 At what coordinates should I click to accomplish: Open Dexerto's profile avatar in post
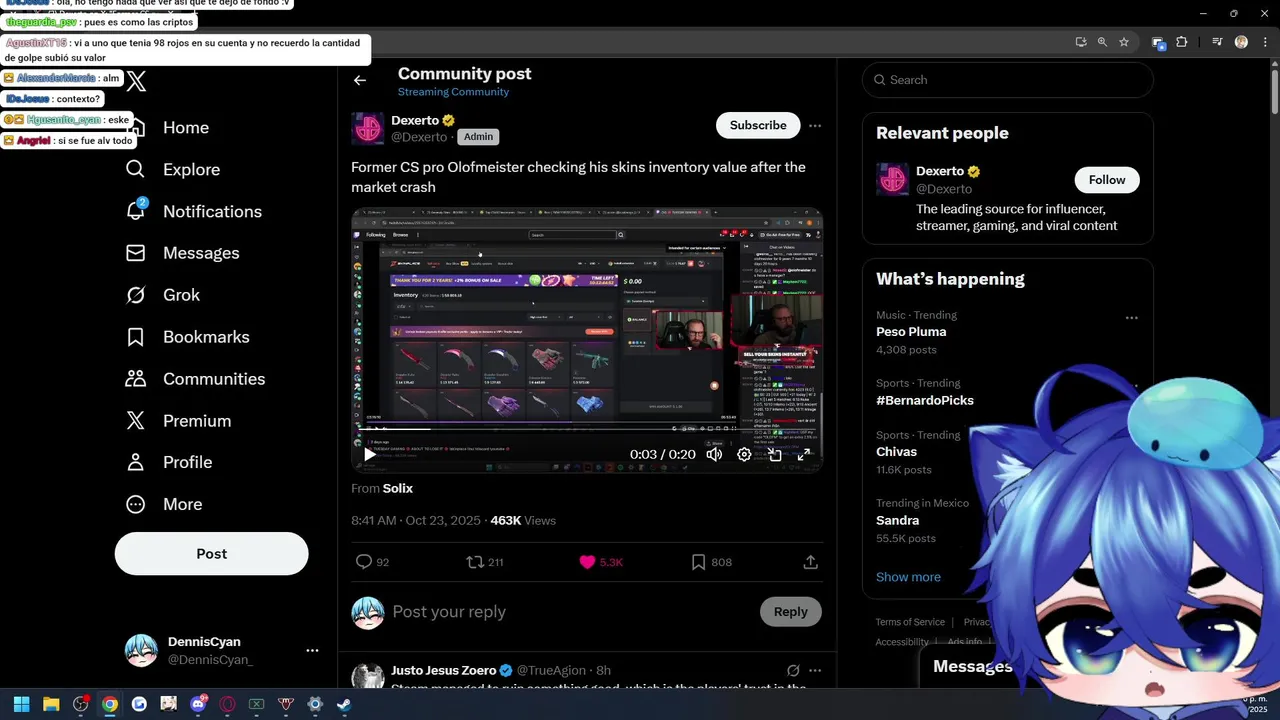click(x=368, y=128)
